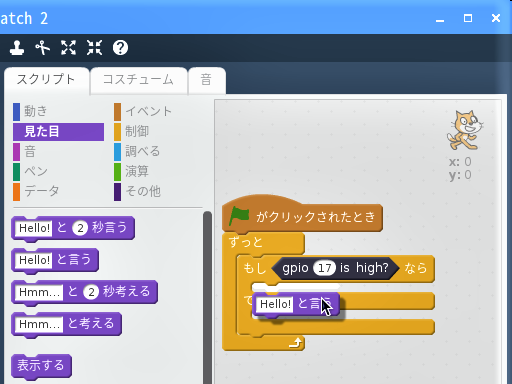Open block help question mark tool
Image resolution: width=512 pixels, height=384 pixels.
(120, 48)
